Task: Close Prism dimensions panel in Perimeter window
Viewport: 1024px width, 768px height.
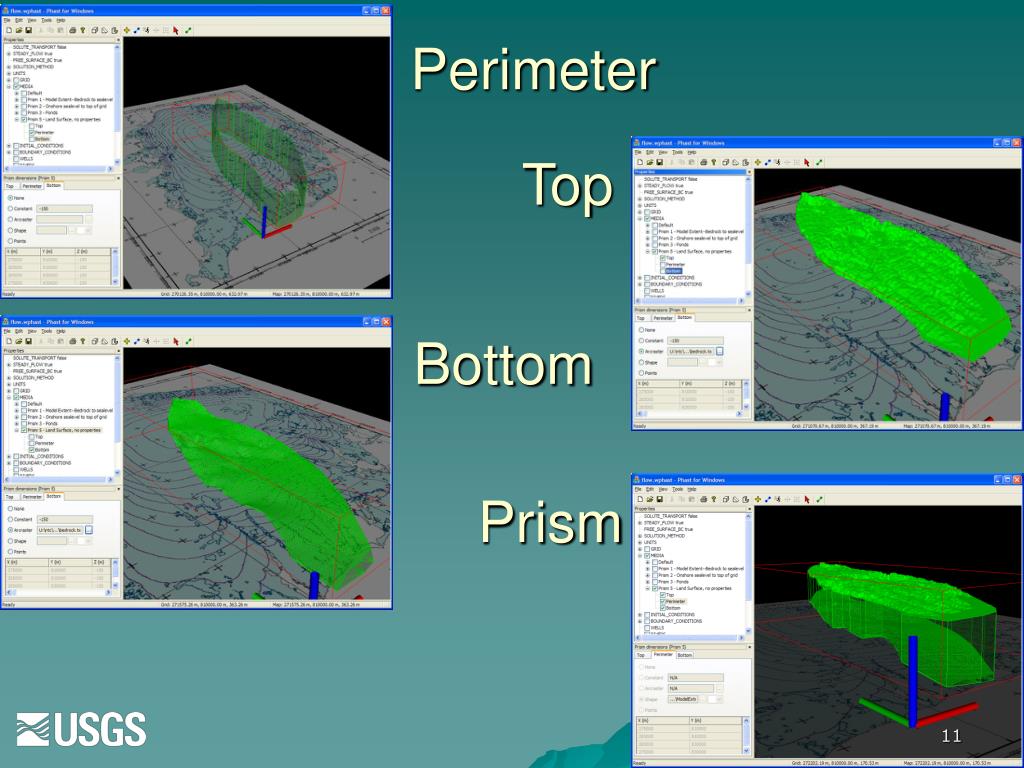Action: pos(118,178)
